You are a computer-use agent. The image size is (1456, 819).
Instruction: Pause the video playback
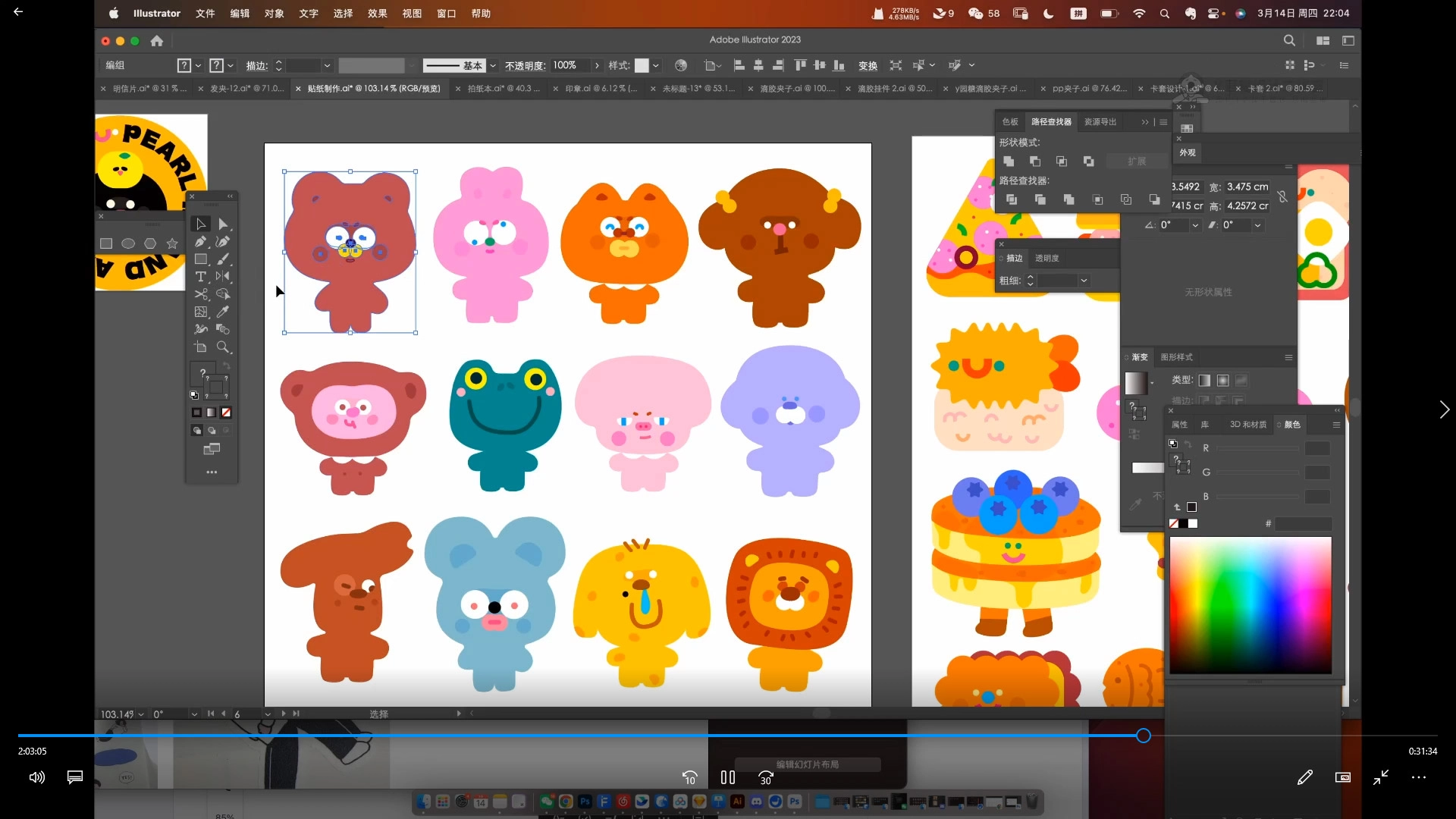(727, 777)
